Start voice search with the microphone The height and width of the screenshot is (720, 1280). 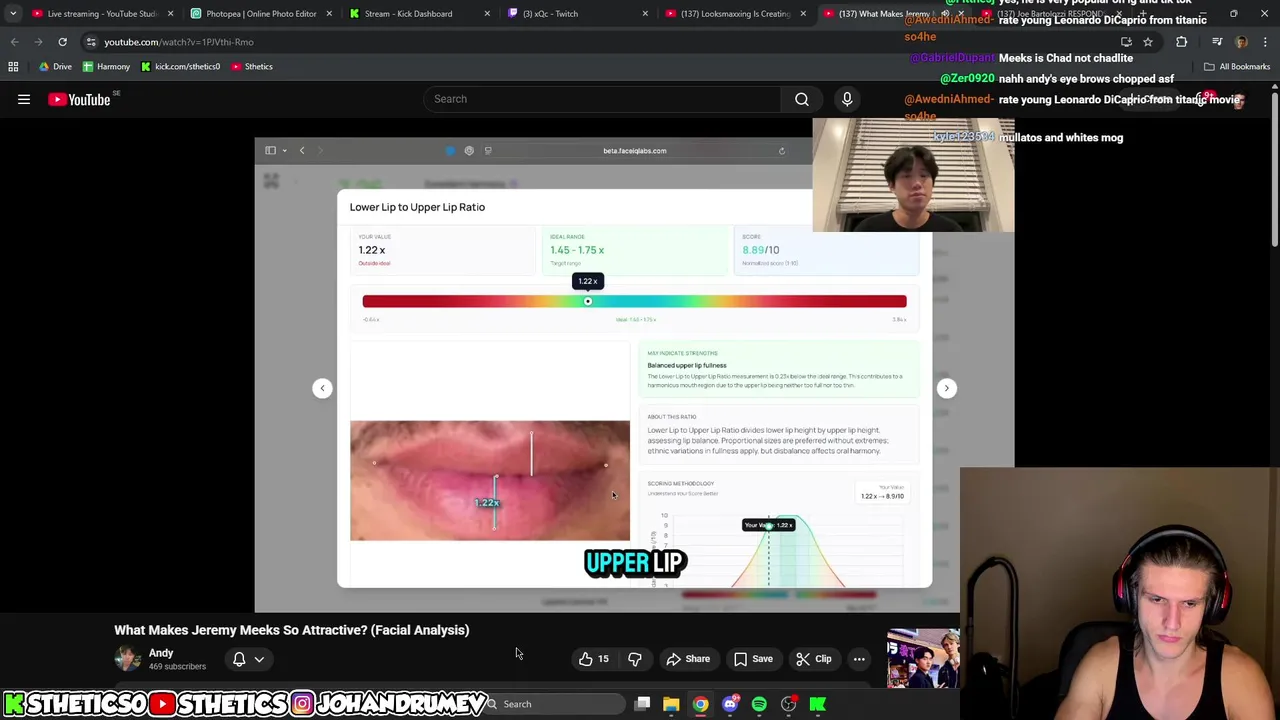click(x=847, y=99)
